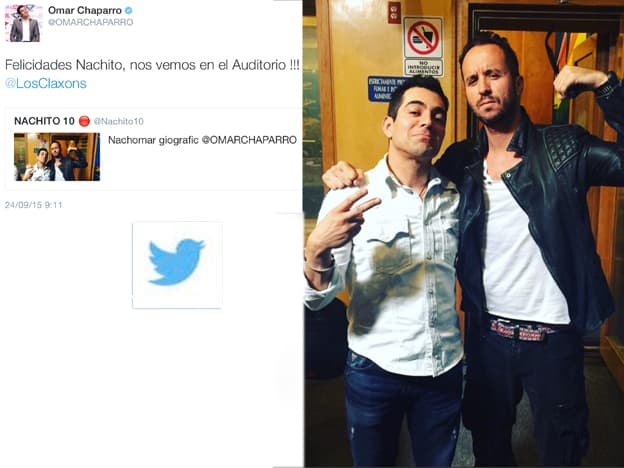This screenshot has height=468, width=624.
Task: Click the tweet timestamp 24/09/15 9:11
Action: coord(33,205)
